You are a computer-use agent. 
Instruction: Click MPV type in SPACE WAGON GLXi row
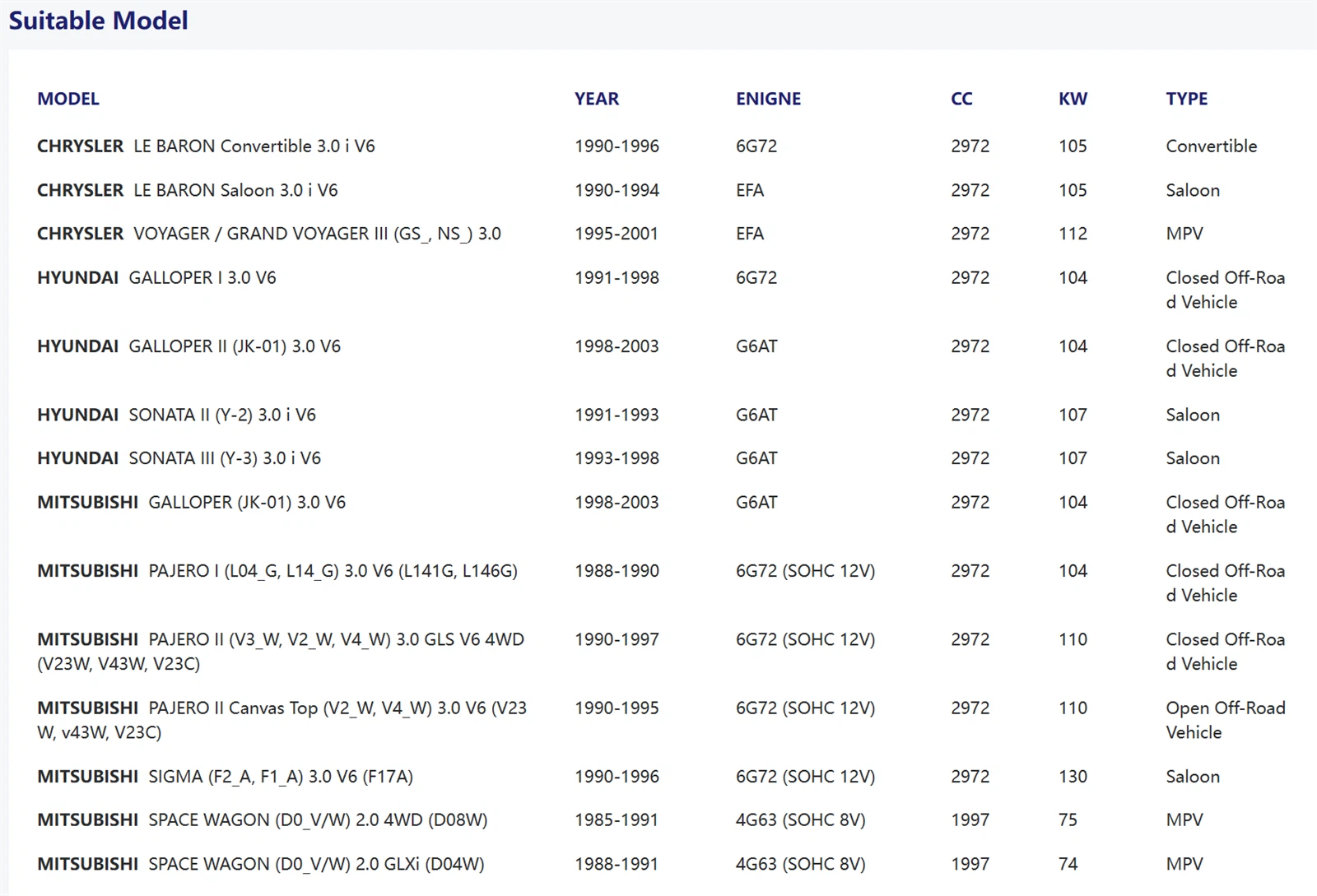1184,864
